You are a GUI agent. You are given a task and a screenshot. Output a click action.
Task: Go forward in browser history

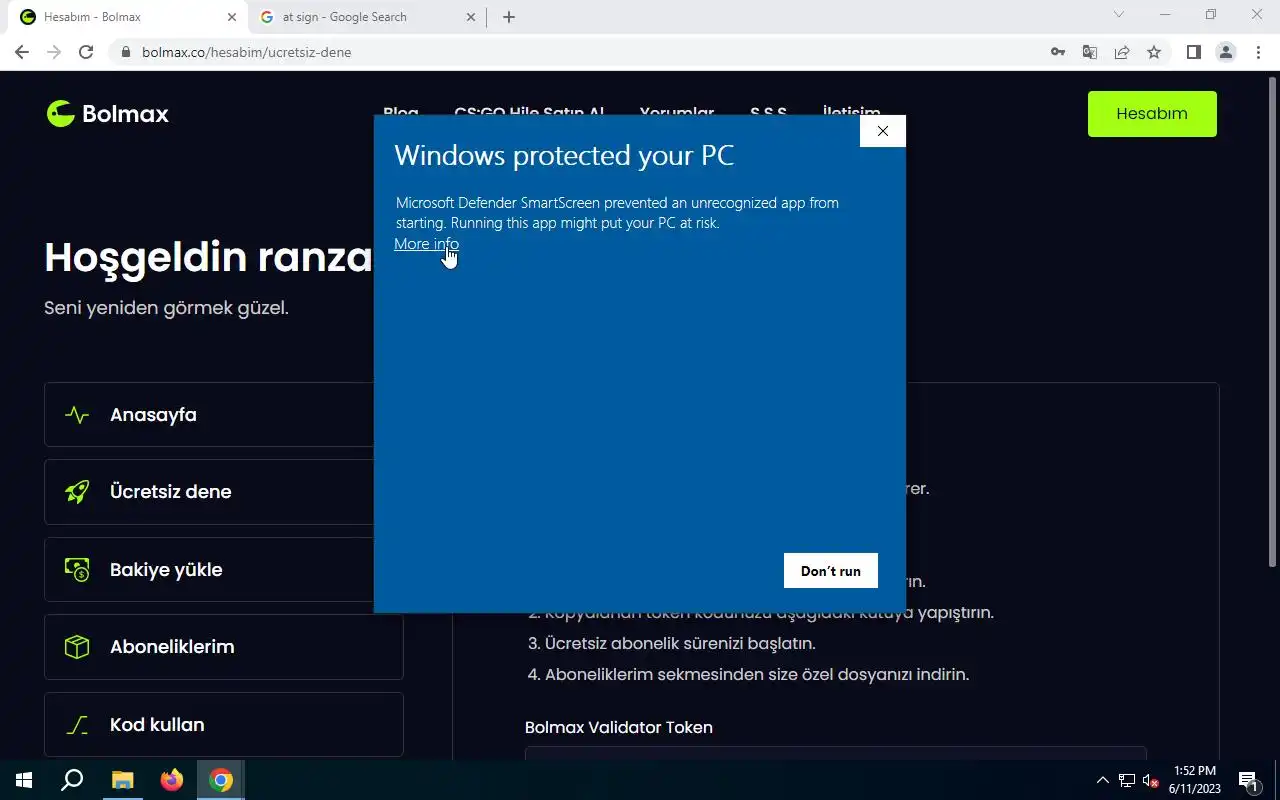point(54,52)
